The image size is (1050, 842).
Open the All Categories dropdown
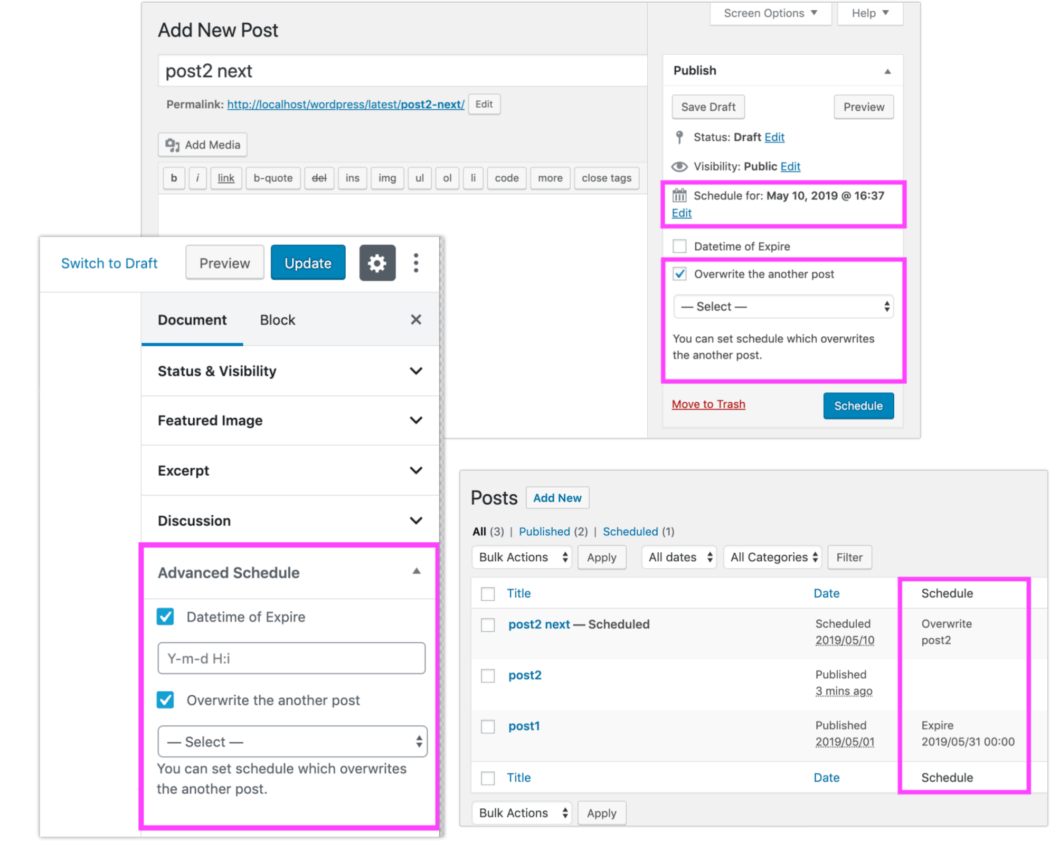pos(773,557)
